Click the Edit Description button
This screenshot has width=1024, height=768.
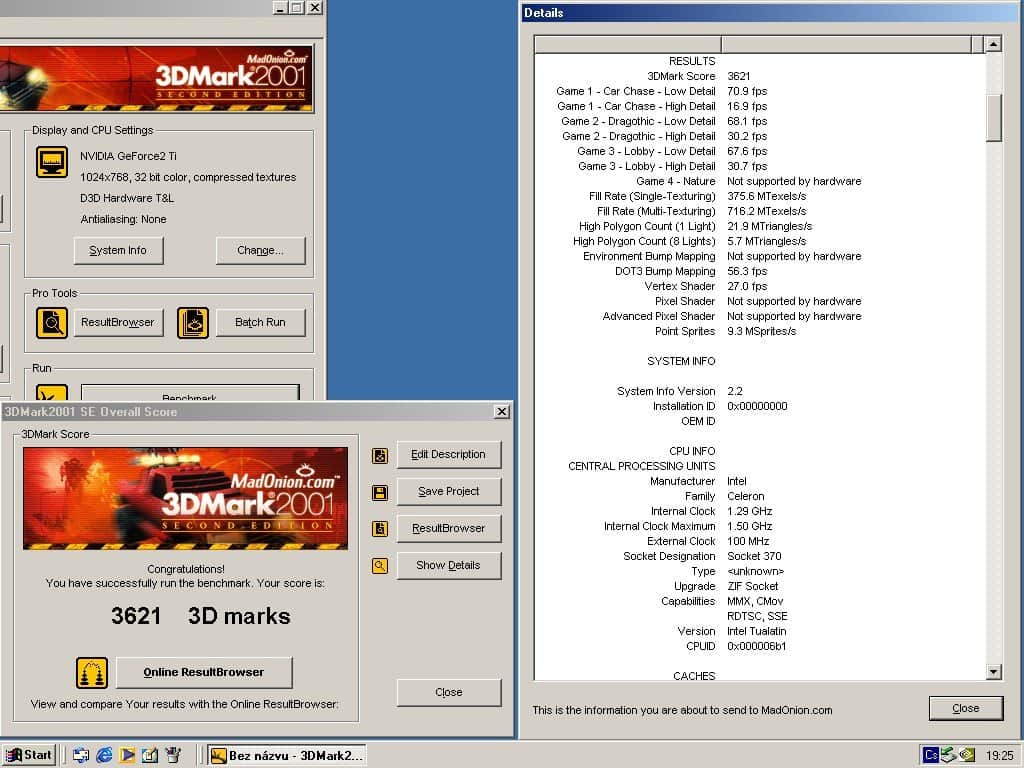449,455
